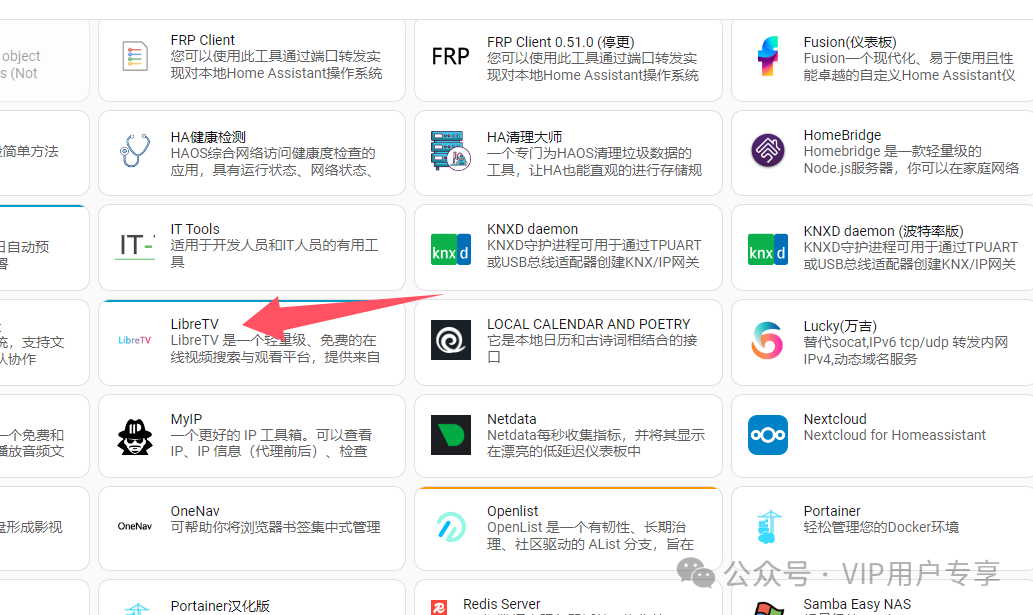Screen dimensions: 1033x615
Task: Open the Lucky(万吉) title
Action: [840, 326]
